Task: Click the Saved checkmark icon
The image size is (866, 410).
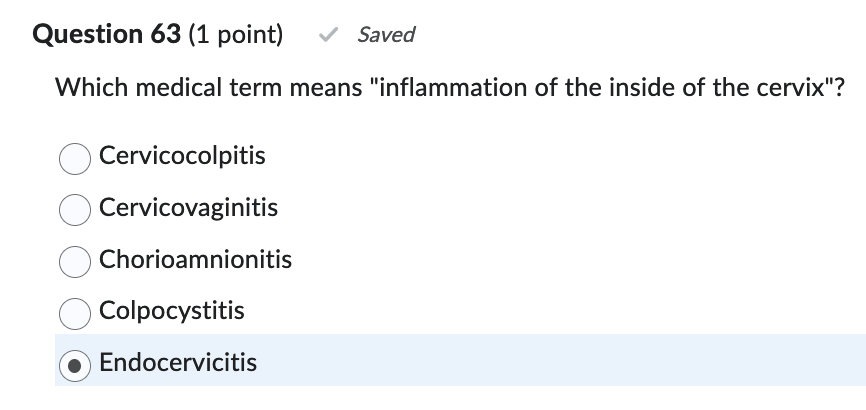Action: point(326,35)
